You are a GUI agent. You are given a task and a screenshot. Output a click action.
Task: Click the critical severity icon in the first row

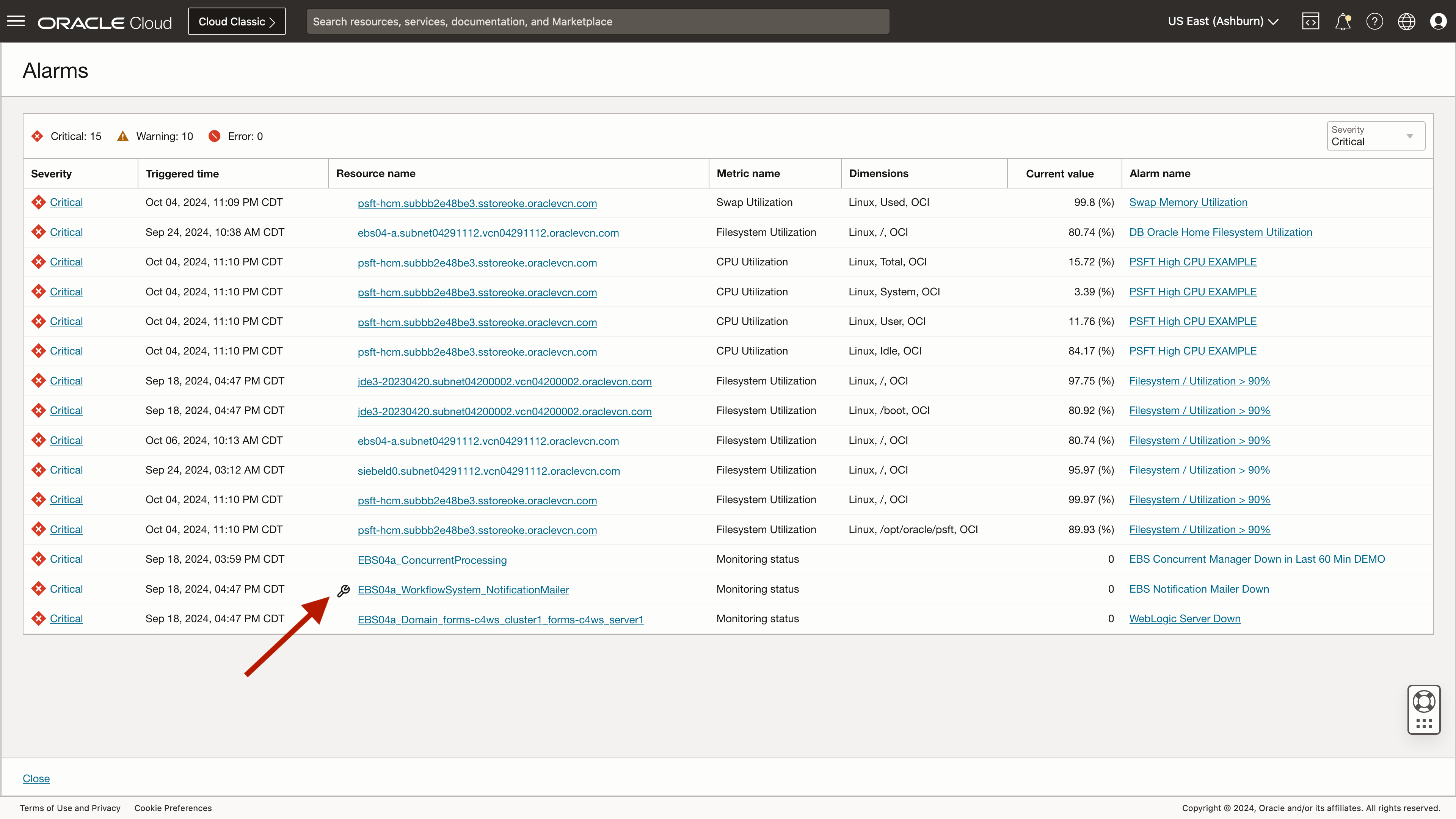(x=38, y=202)
